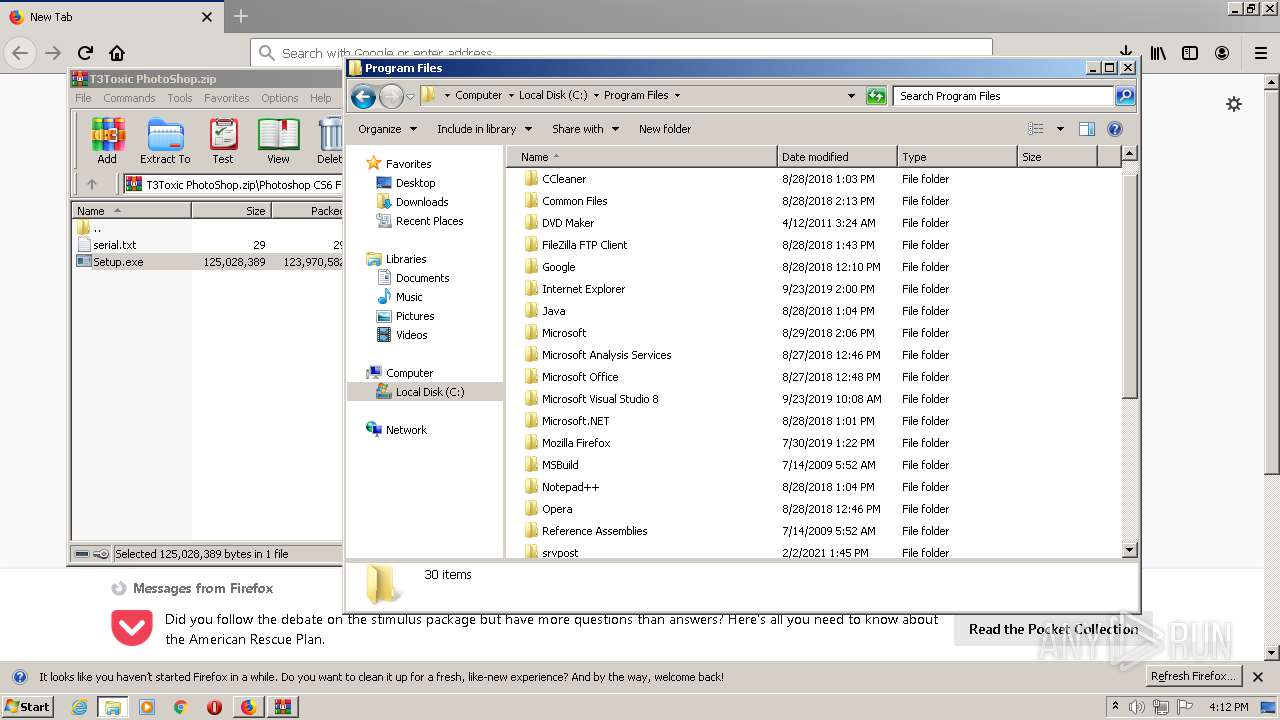The image size is (1280, 720).
Task: Toggle Firefox sidebar icon
Action: 1190,53
